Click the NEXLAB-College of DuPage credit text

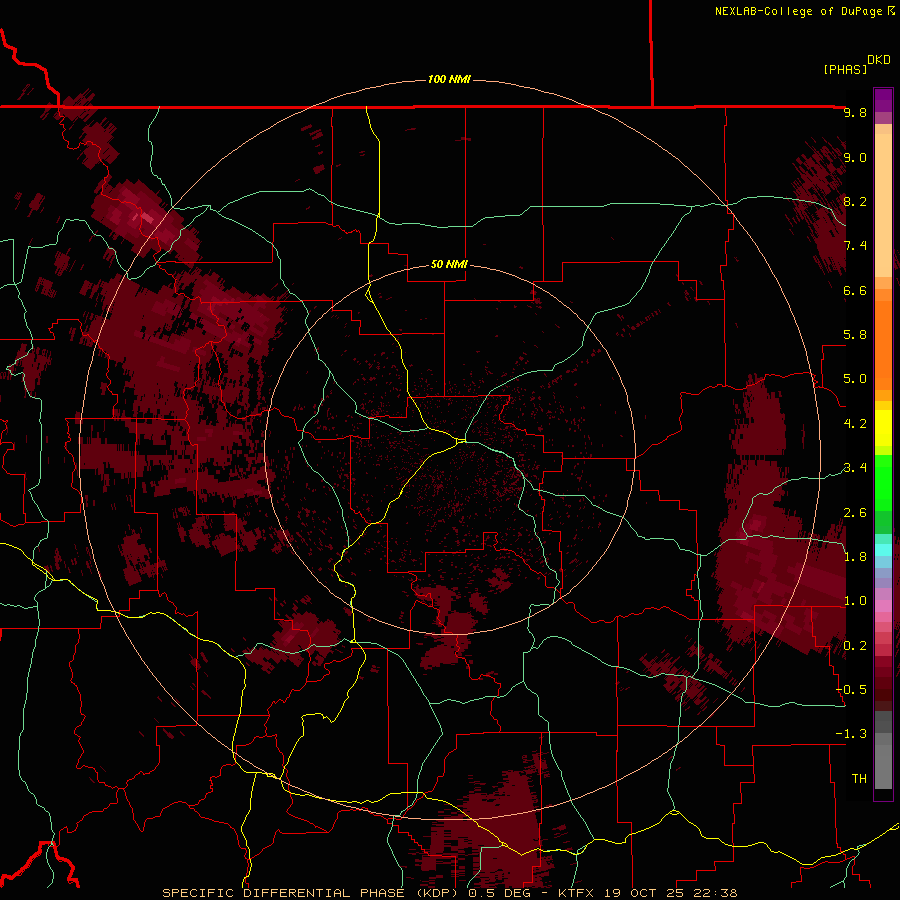click(x=798, y=11)
